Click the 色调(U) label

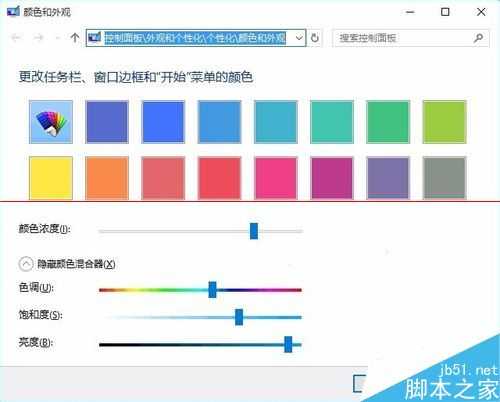click(36, 287)
